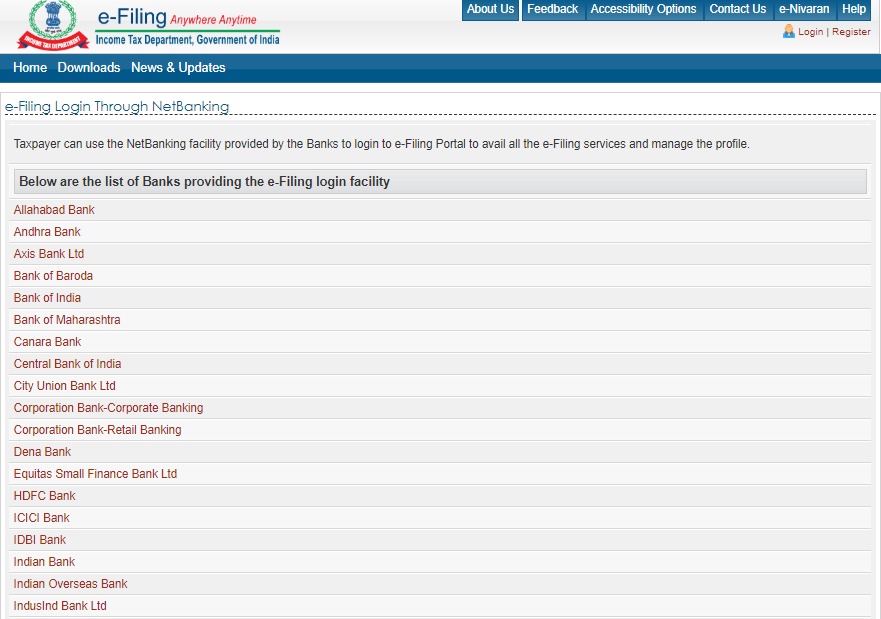Select Central Bank of India
The image size is (881, 619).
(x=67, y=363)
